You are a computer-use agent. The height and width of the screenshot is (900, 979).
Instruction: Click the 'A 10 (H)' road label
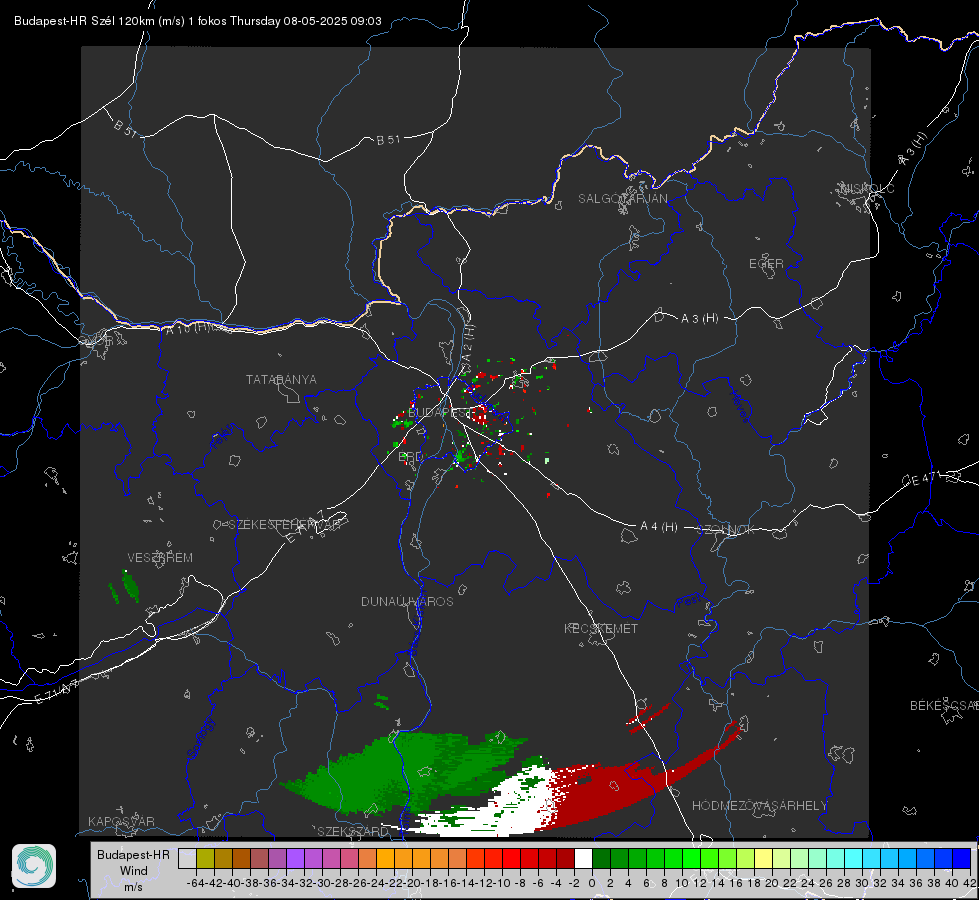(188, 328)
